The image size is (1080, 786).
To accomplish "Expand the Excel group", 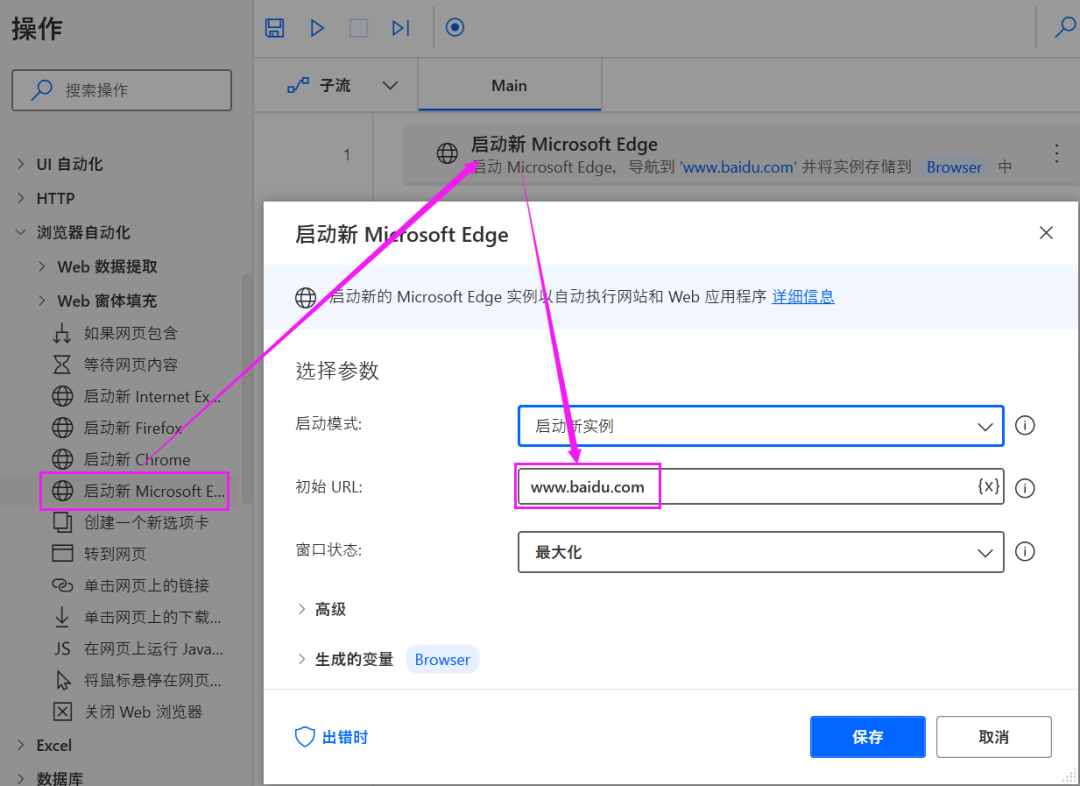I will [21, 745].
